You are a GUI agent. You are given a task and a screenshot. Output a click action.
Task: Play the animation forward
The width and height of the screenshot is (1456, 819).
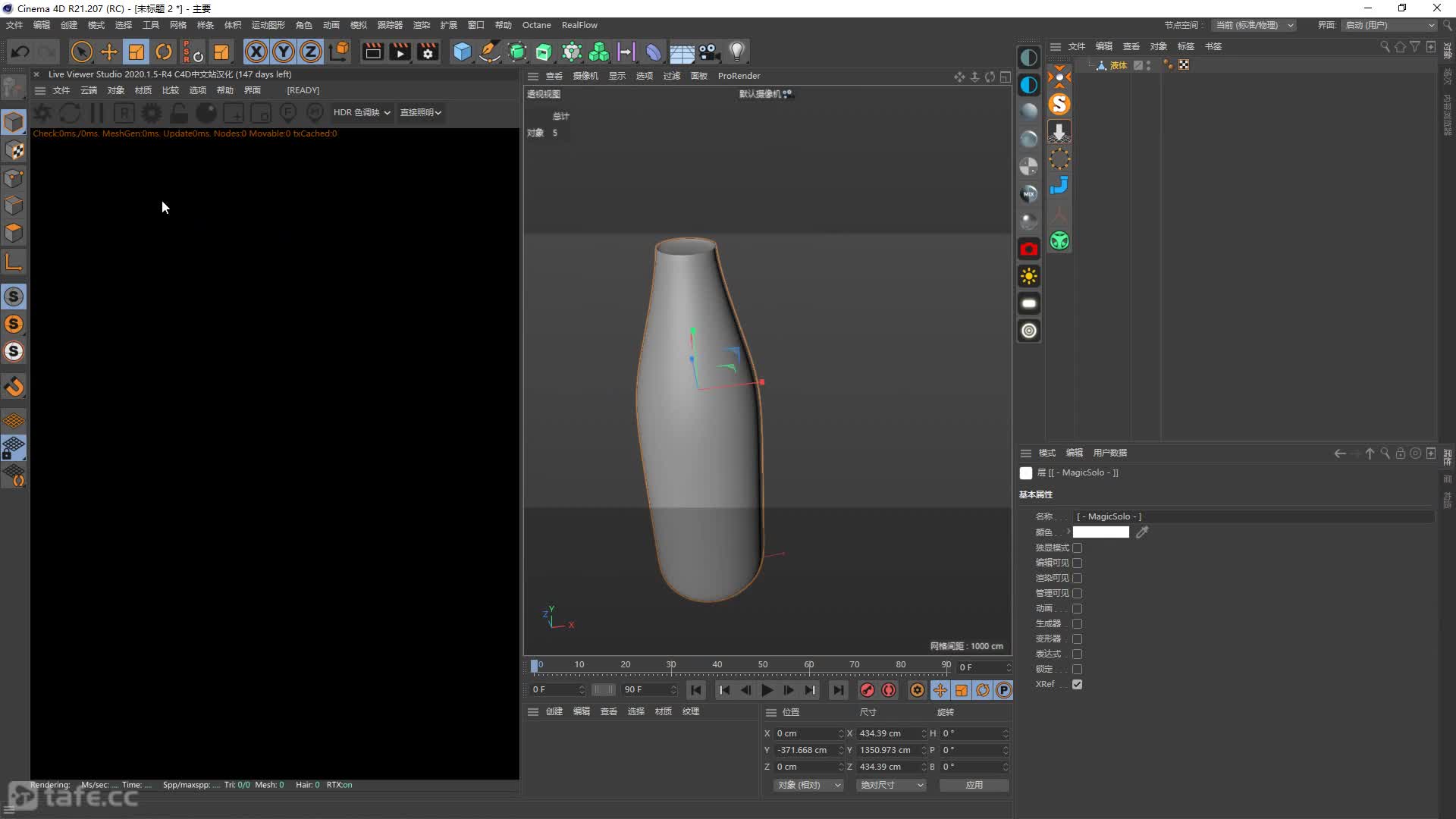pyautogui.click(x=767, y=690)
